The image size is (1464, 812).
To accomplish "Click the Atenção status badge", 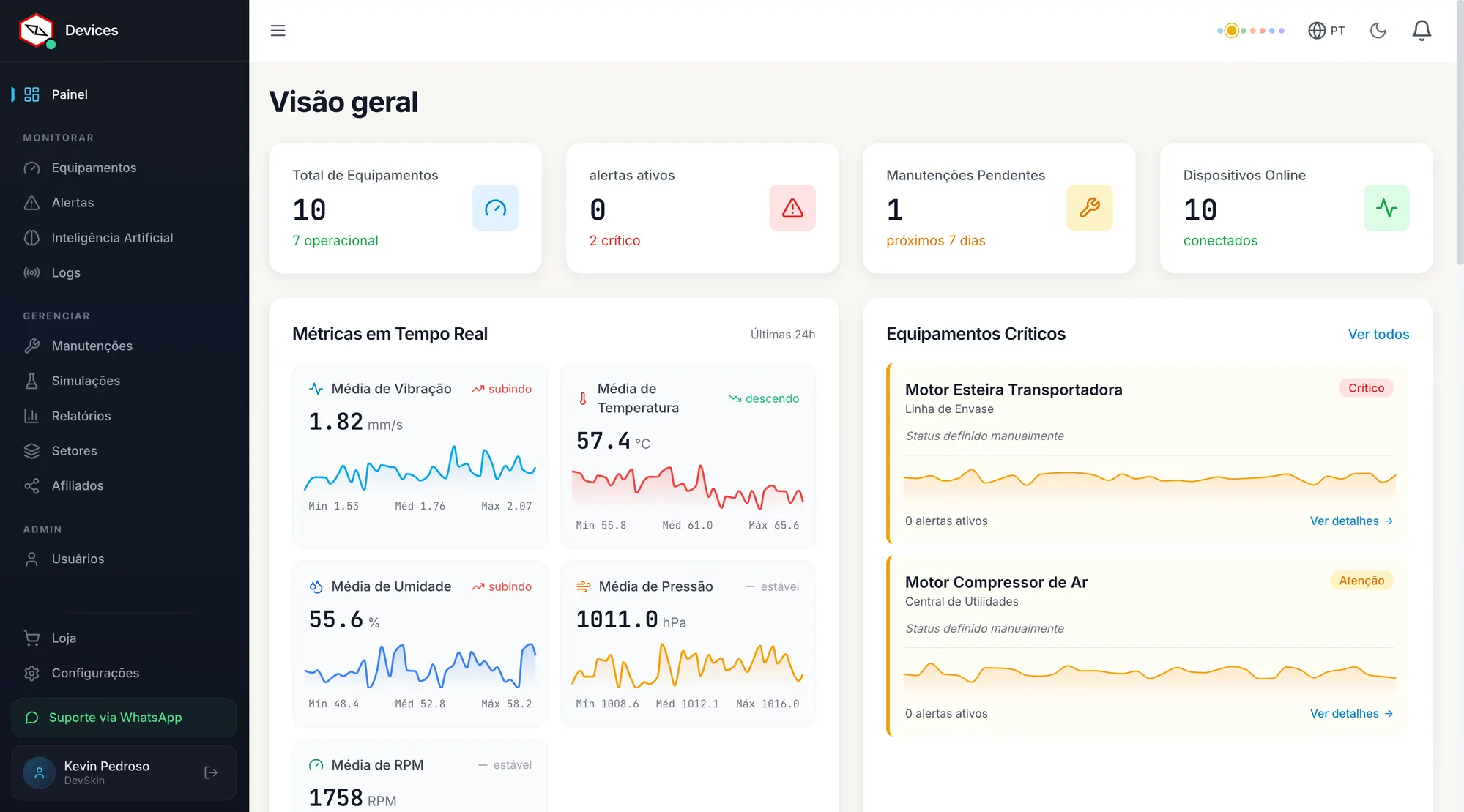I will (x=1361, y=581).
